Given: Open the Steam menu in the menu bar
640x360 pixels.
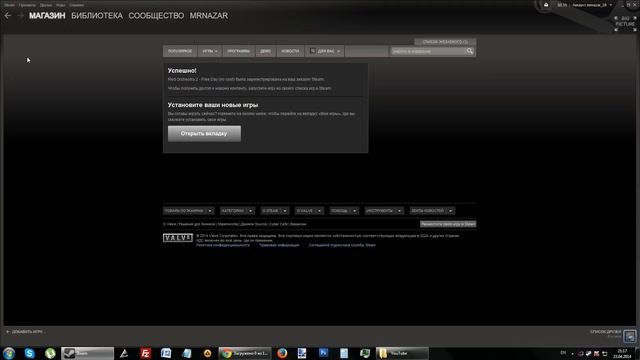Looking at the screenshot, I should pyautogui.click(x=9, y=5).
